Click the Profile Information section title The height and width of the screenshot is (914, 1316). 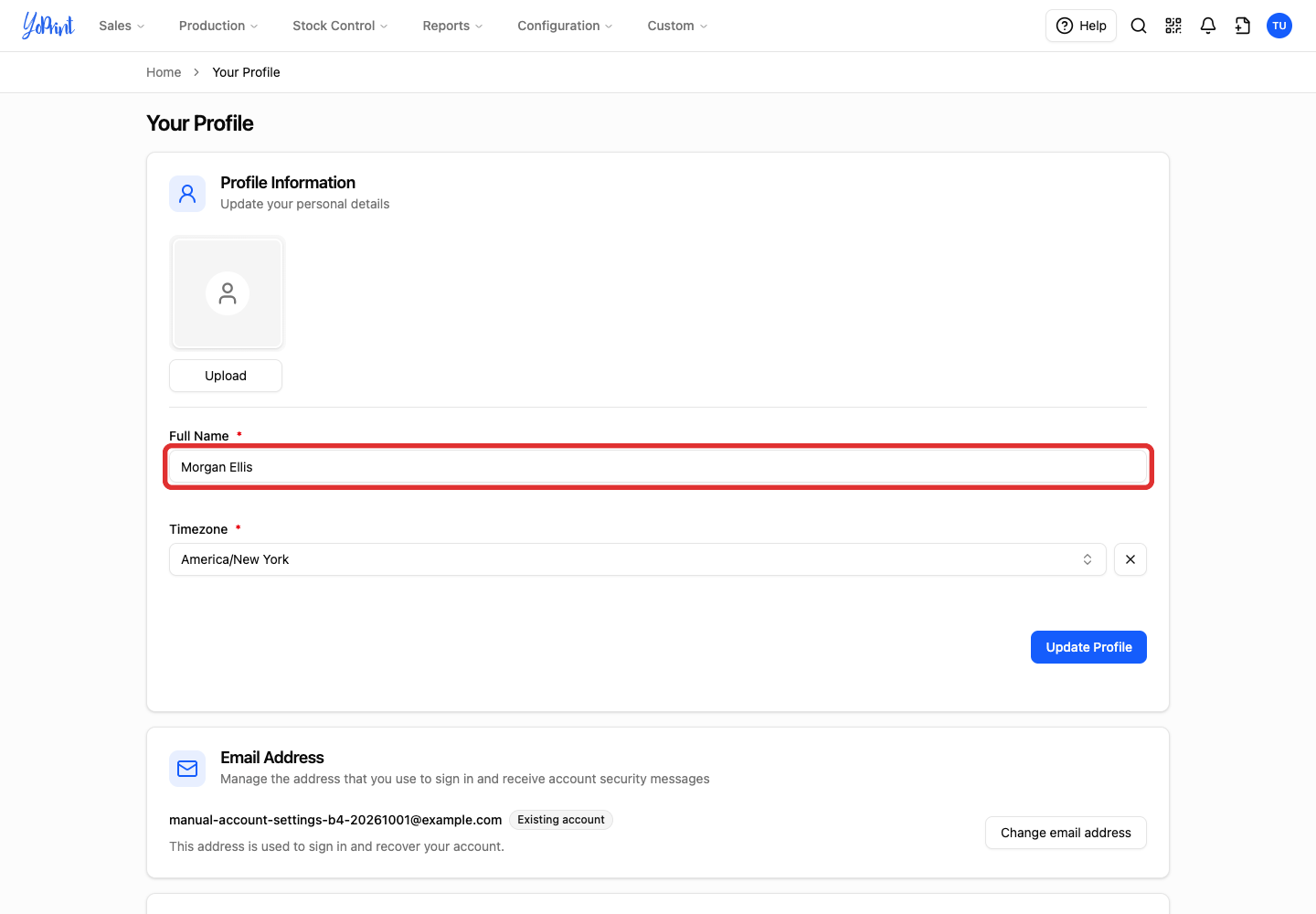(x=288, y=183)
